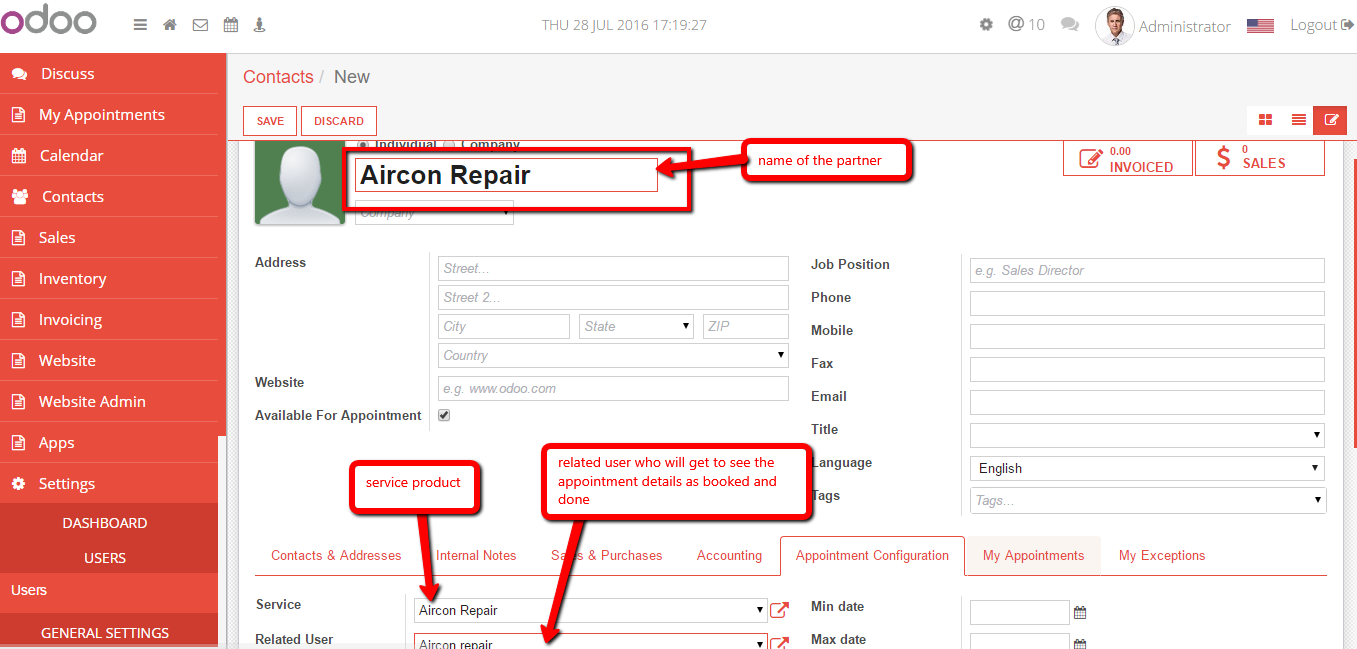Open external link icon beside Service field
Image resolution: width=1357 pixels, height=649 pixels.
tap(779, 610)
